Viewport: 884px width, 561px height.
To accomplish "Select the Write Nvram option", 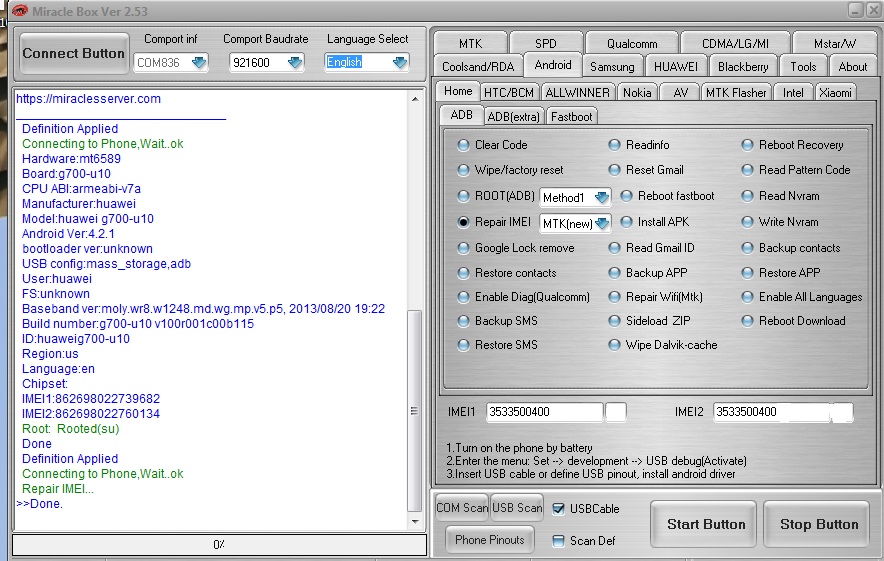I will point(747,222).
